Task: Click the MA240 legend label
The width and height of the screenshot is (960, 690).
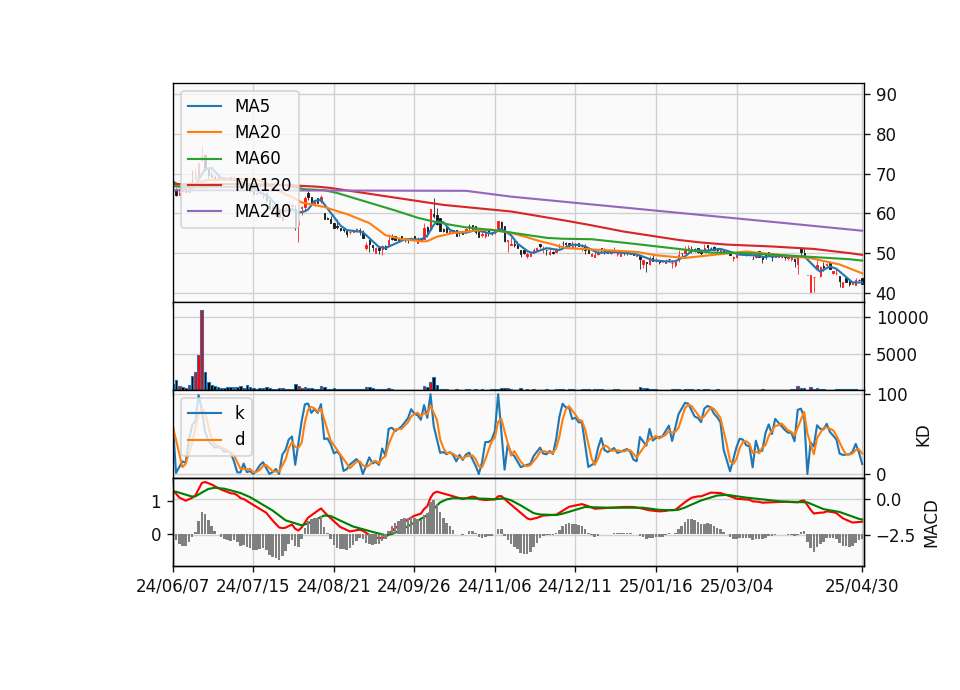Action: [263, 211]
